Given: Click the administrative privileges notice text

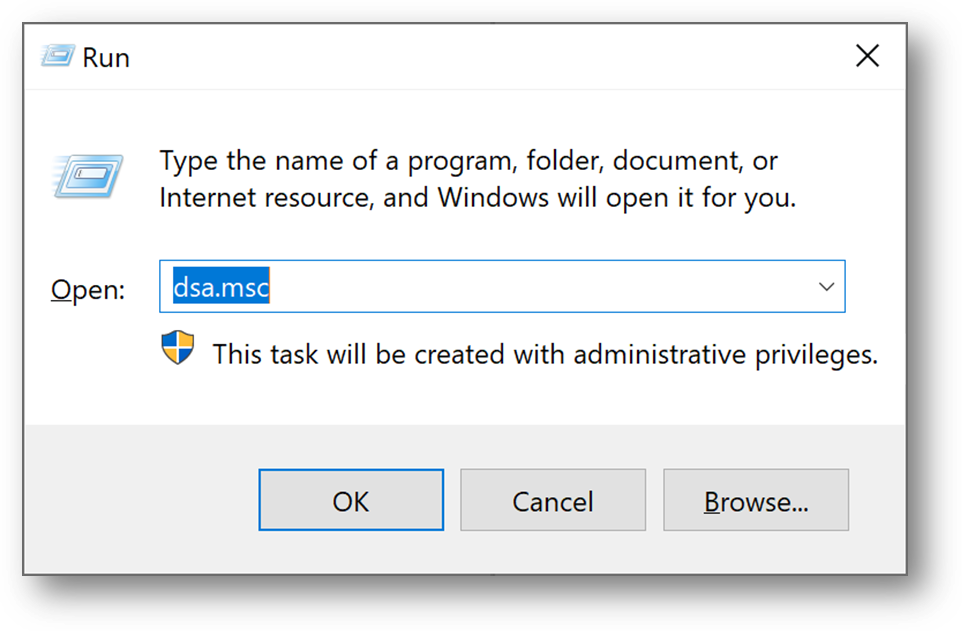Looking at the screenshot, I should pyautogui.click(x=545, y=354).
